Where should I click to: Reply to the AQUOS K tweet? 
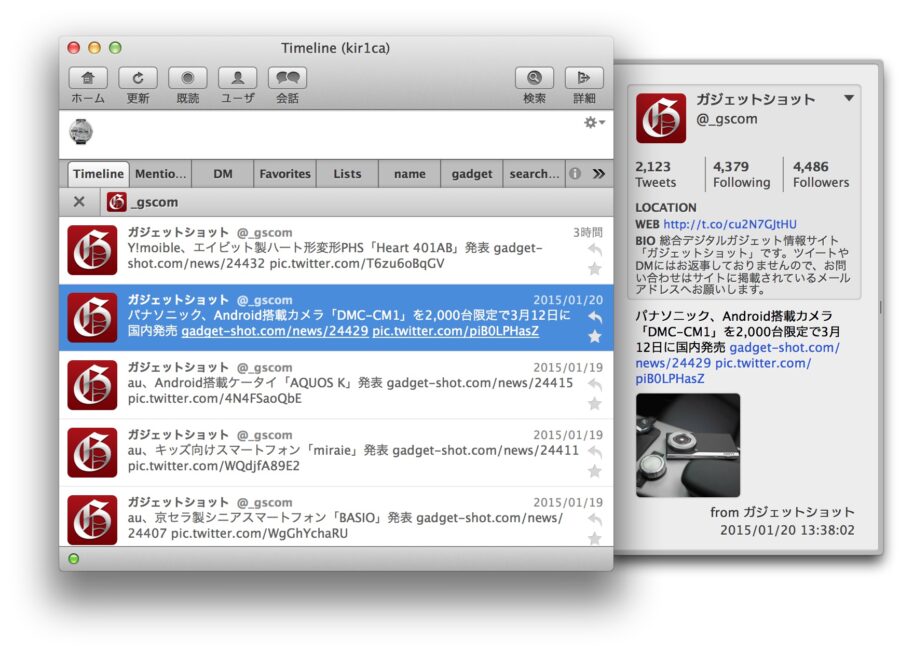click(595, 384)
